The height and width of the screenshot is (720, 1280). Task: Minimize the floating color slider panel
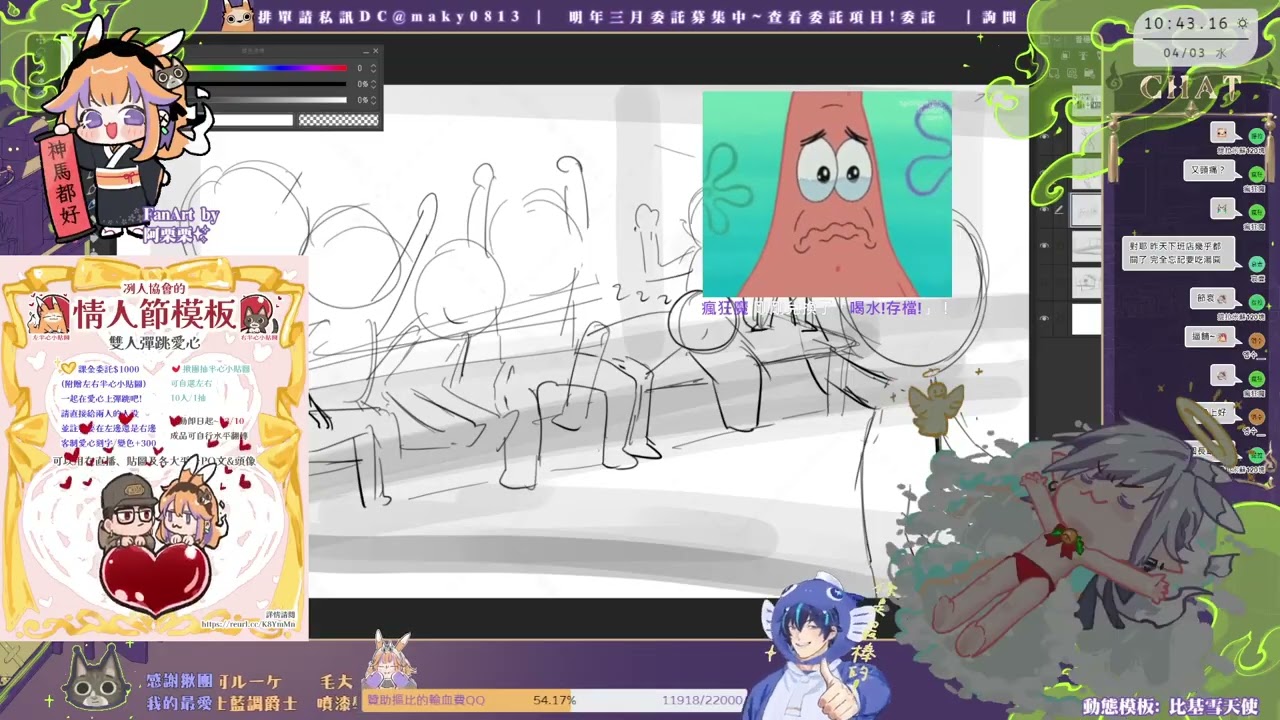click(x=364, y=51)
